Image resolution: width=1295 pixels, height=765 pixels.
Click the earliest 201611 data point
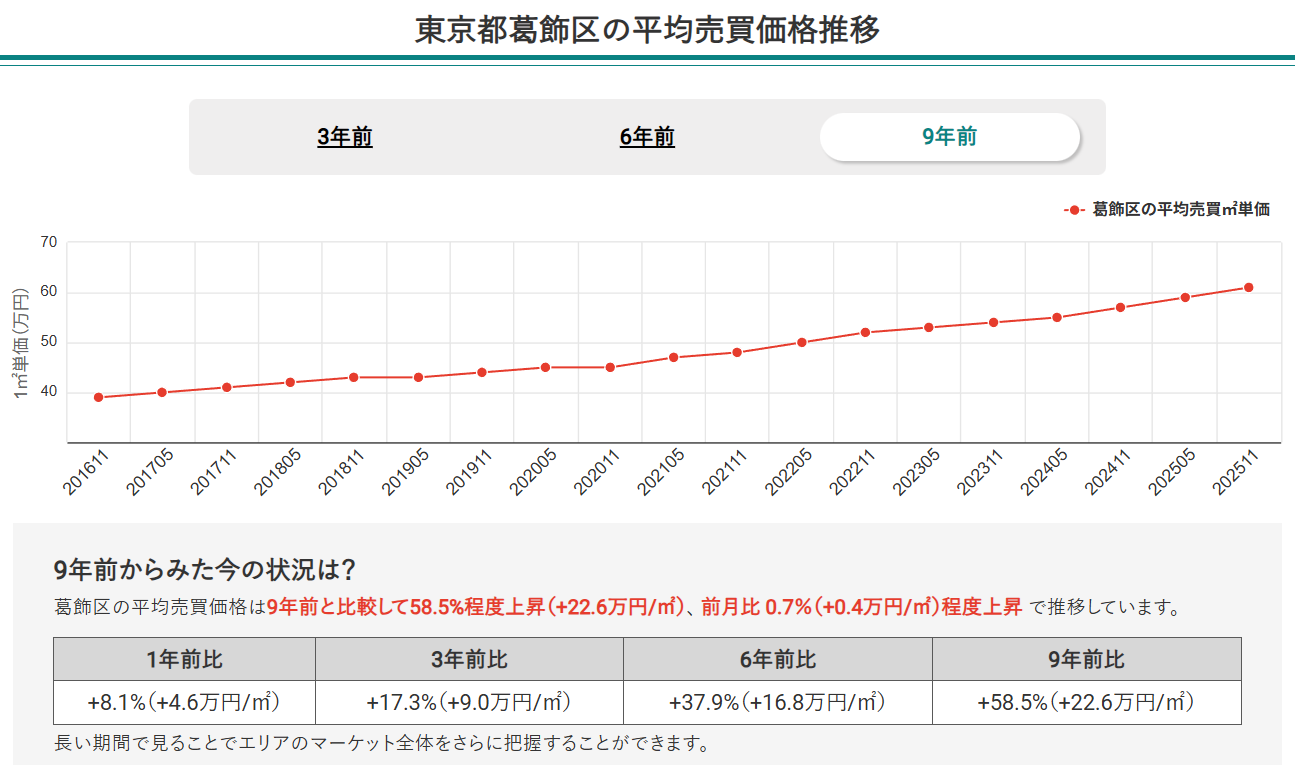tap(96, 397)
